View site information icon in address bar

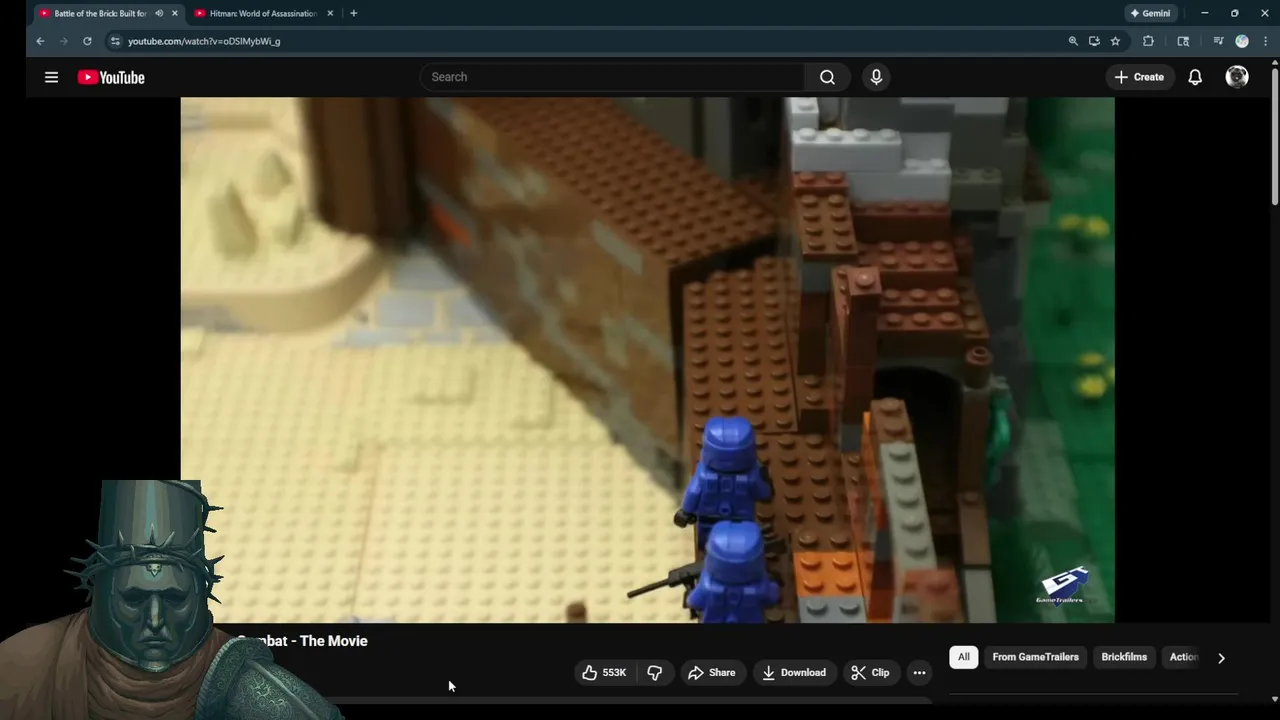pos(115,41)
